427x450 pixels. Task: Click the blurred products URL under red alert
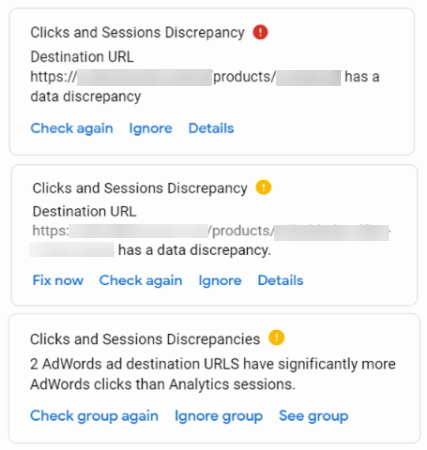(186, 77)
